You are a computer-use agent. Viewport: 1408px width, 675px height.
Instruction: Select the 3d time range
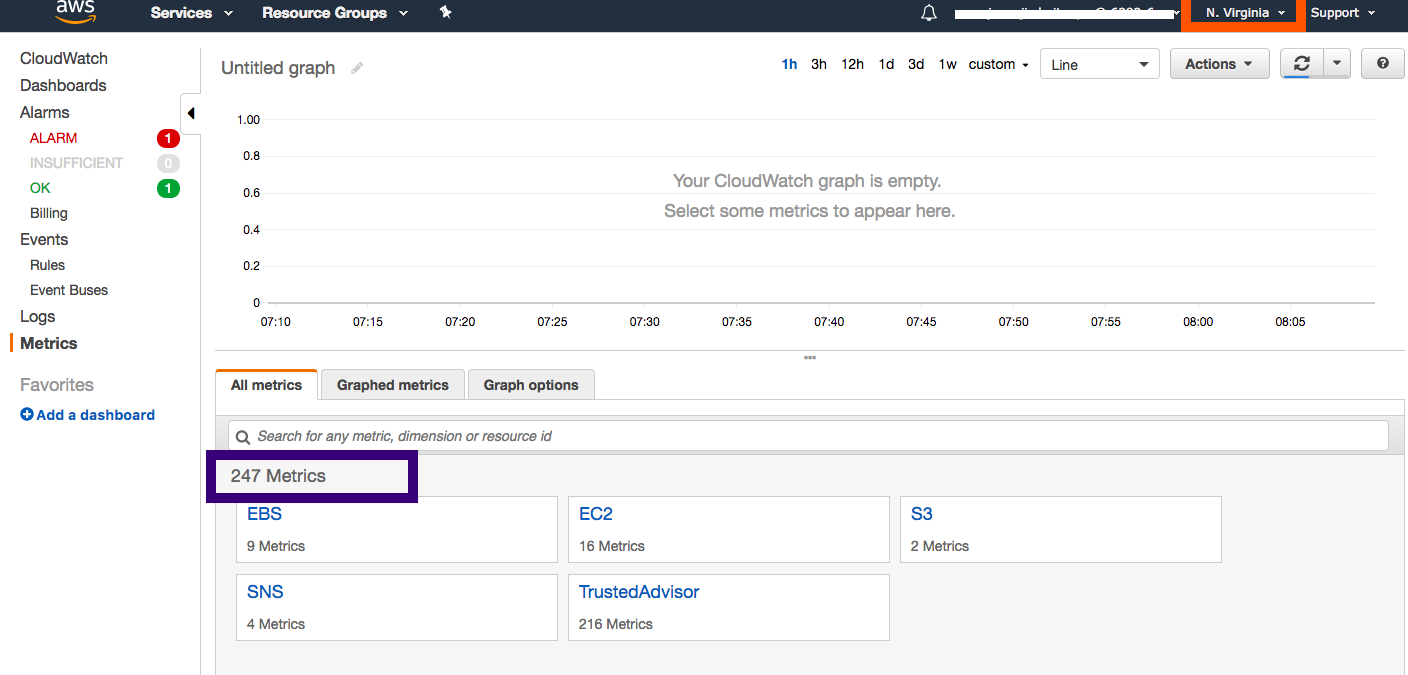pos(916,64)
